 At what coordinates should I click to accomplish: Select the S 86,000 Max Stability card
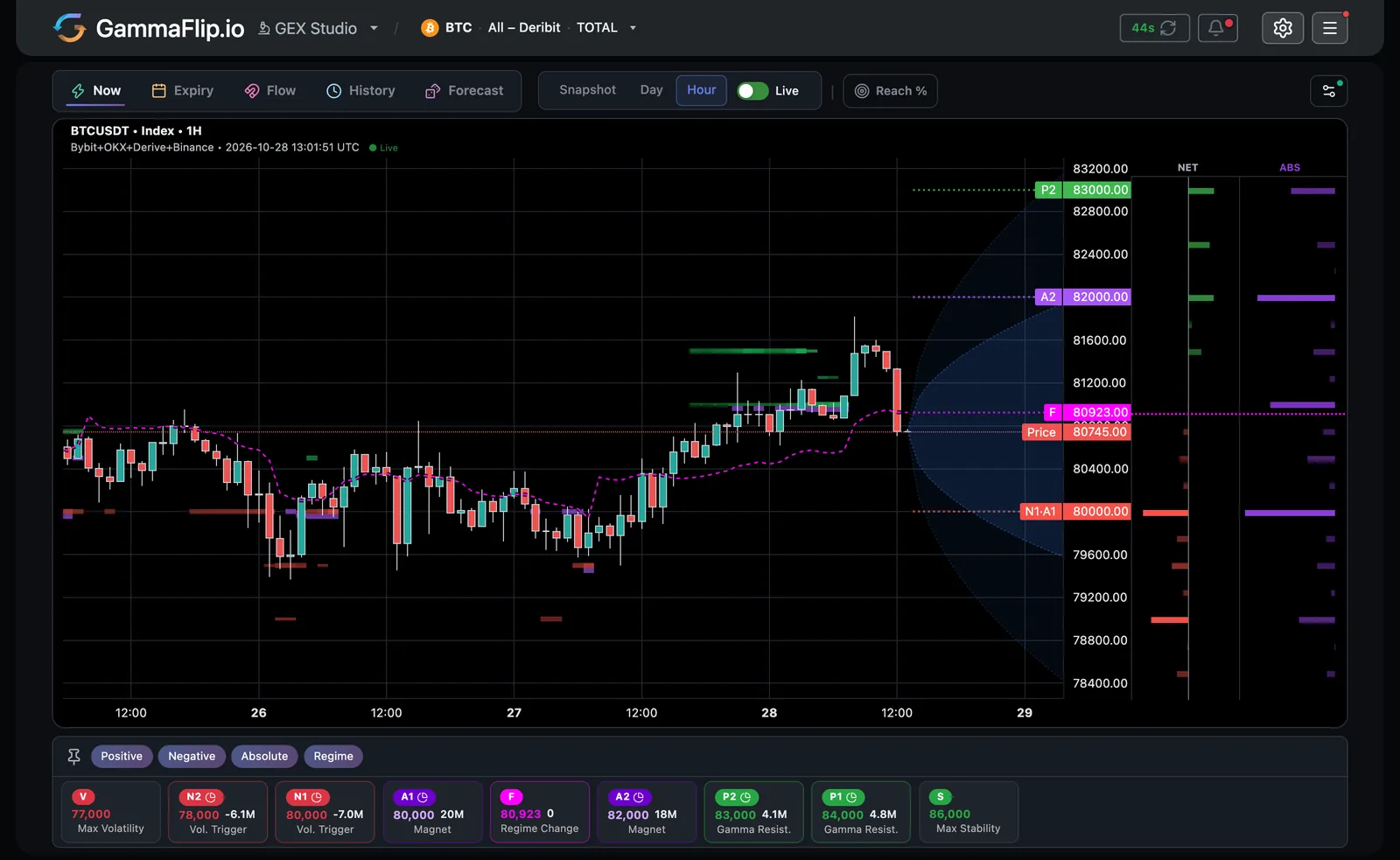969,812
